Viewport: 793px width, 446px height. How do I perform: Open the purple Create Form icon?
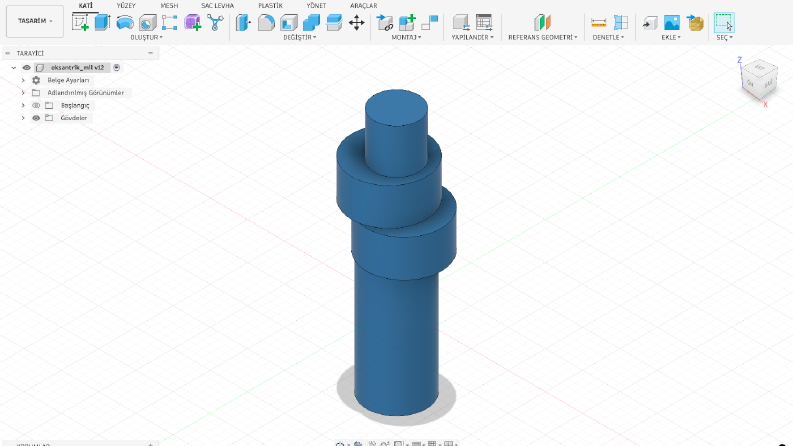pos(193,22)
